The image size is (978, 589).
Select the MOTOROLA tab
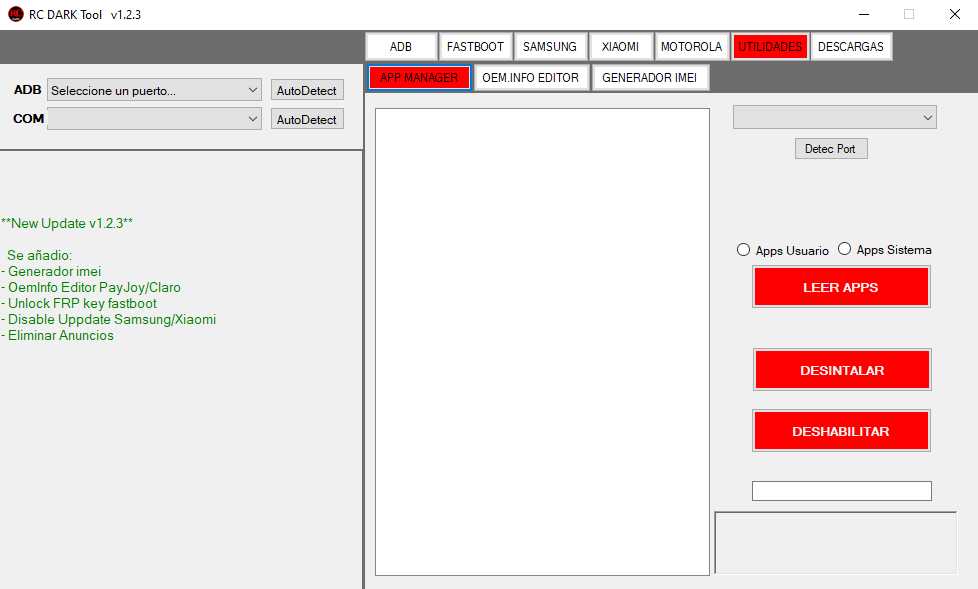tap(691, 47)
